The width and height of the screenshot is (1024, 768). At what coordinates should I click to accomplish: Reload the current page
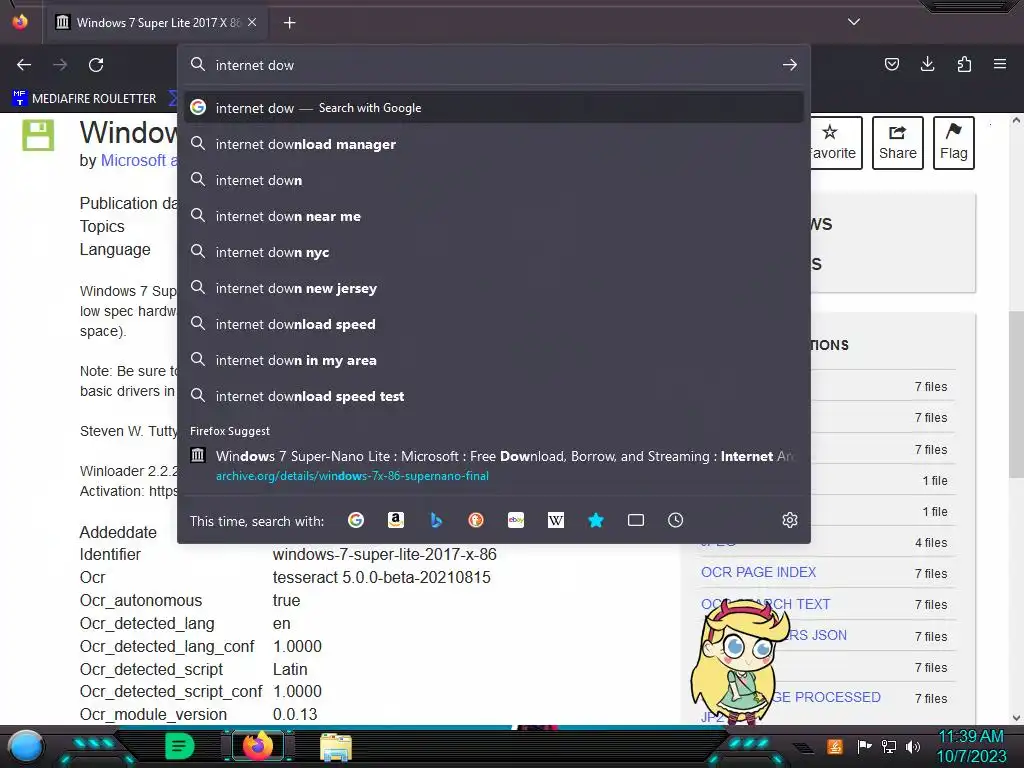point(96,65)
